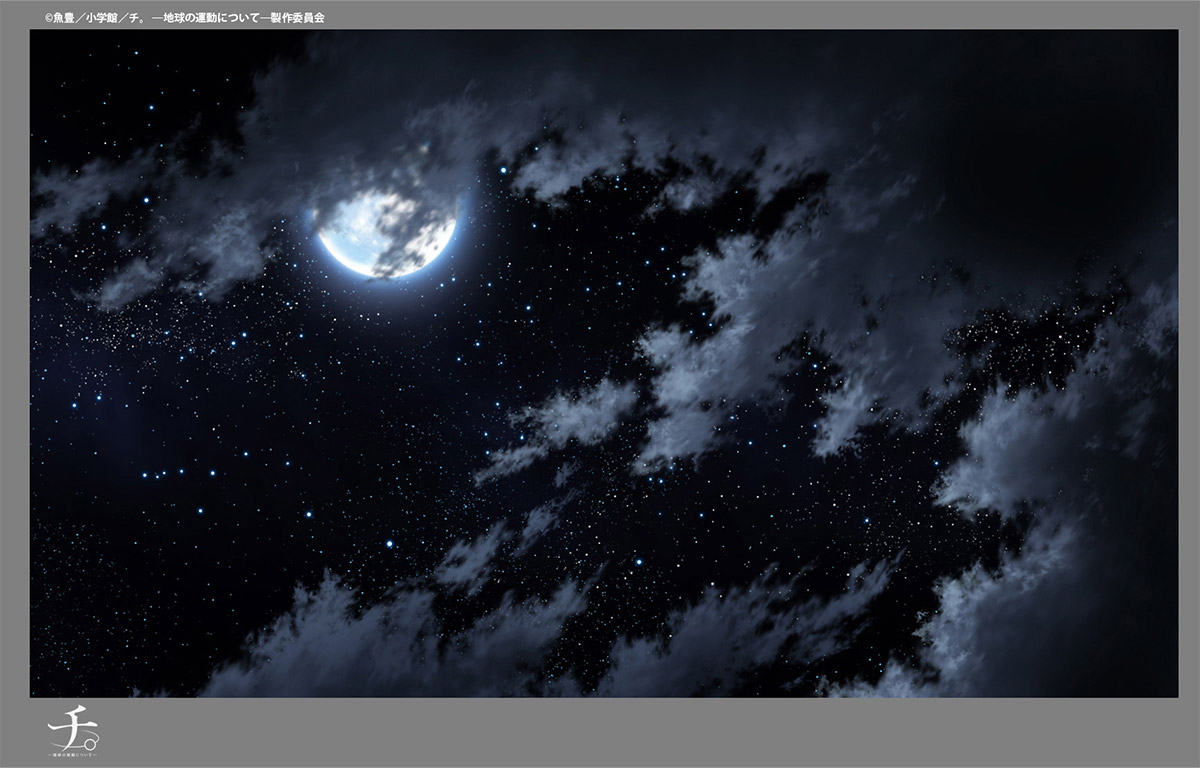
Task: Click 製作委員会 at the end of the copyright
Action: tap(297, 18)
